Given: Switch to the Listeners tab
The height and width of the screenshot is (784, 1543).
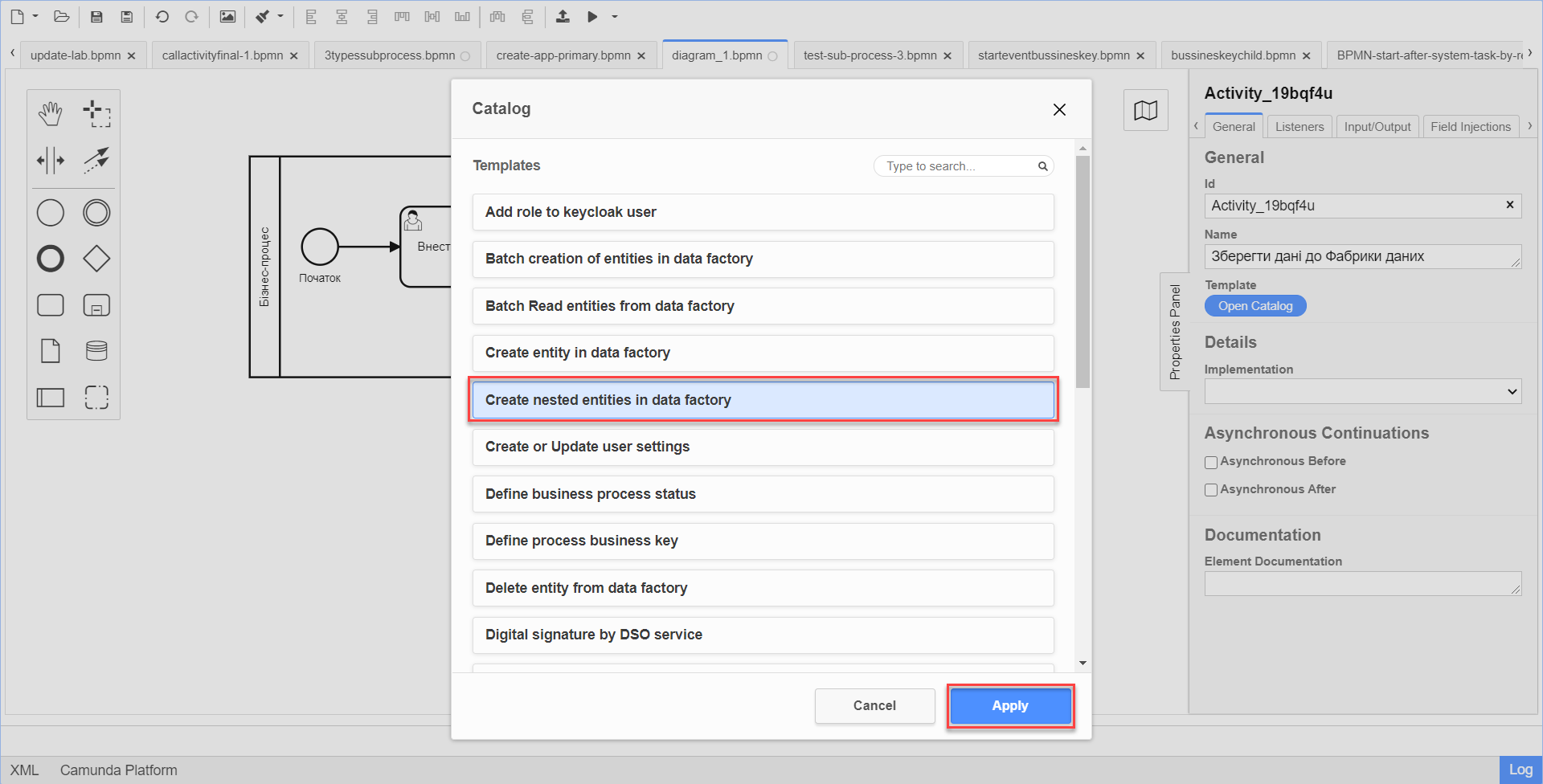Looking at the screenshot, I should coord(1299,127).
